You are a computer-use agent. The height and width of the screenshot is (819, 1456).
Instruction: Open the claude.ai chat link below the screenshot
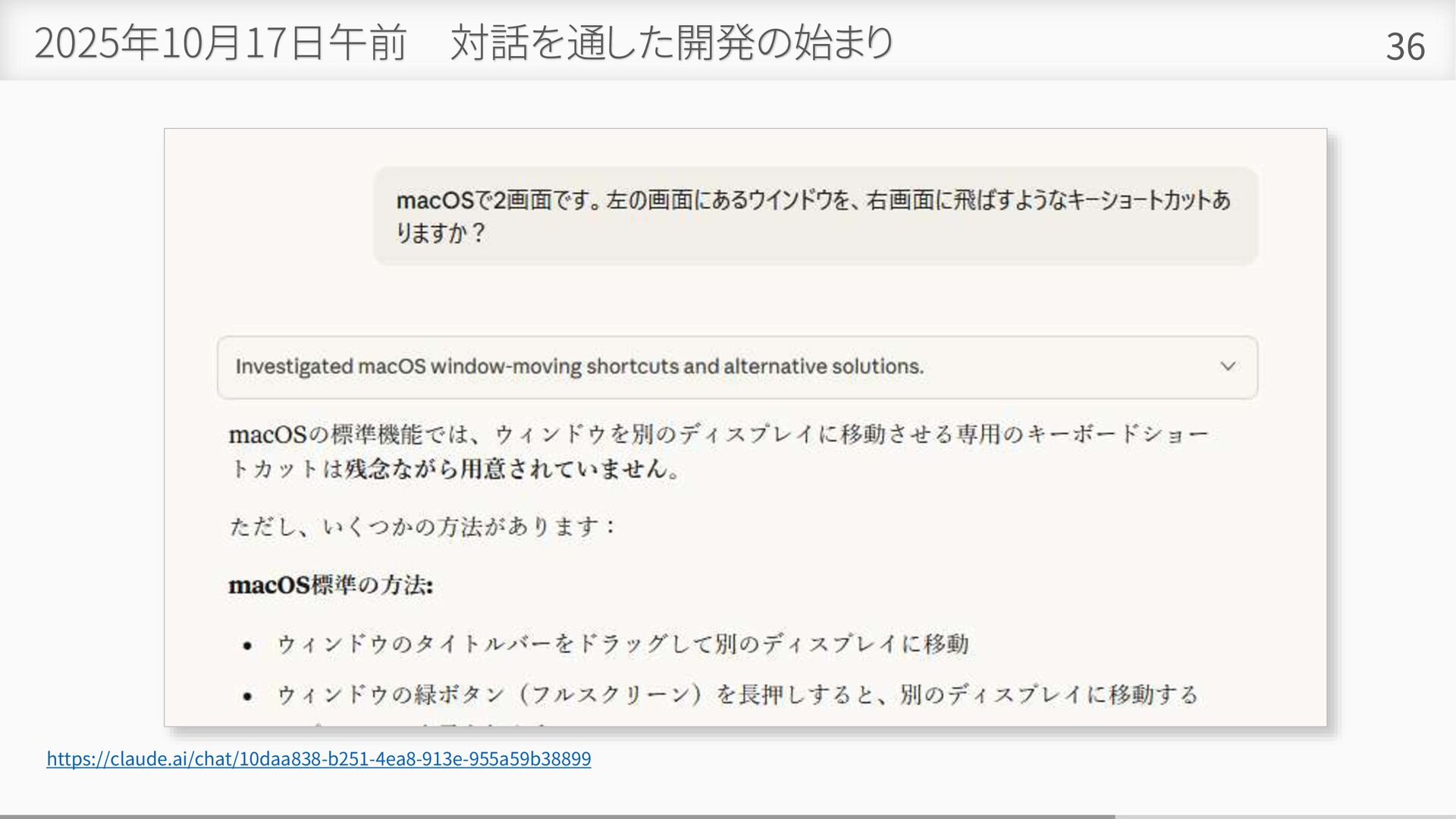point(318,758)
